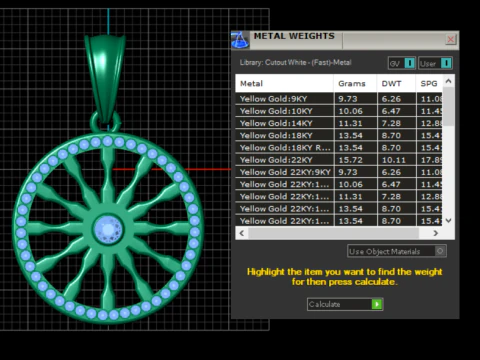
Task: Sort by the Grams column header
Action: [355, 83]
